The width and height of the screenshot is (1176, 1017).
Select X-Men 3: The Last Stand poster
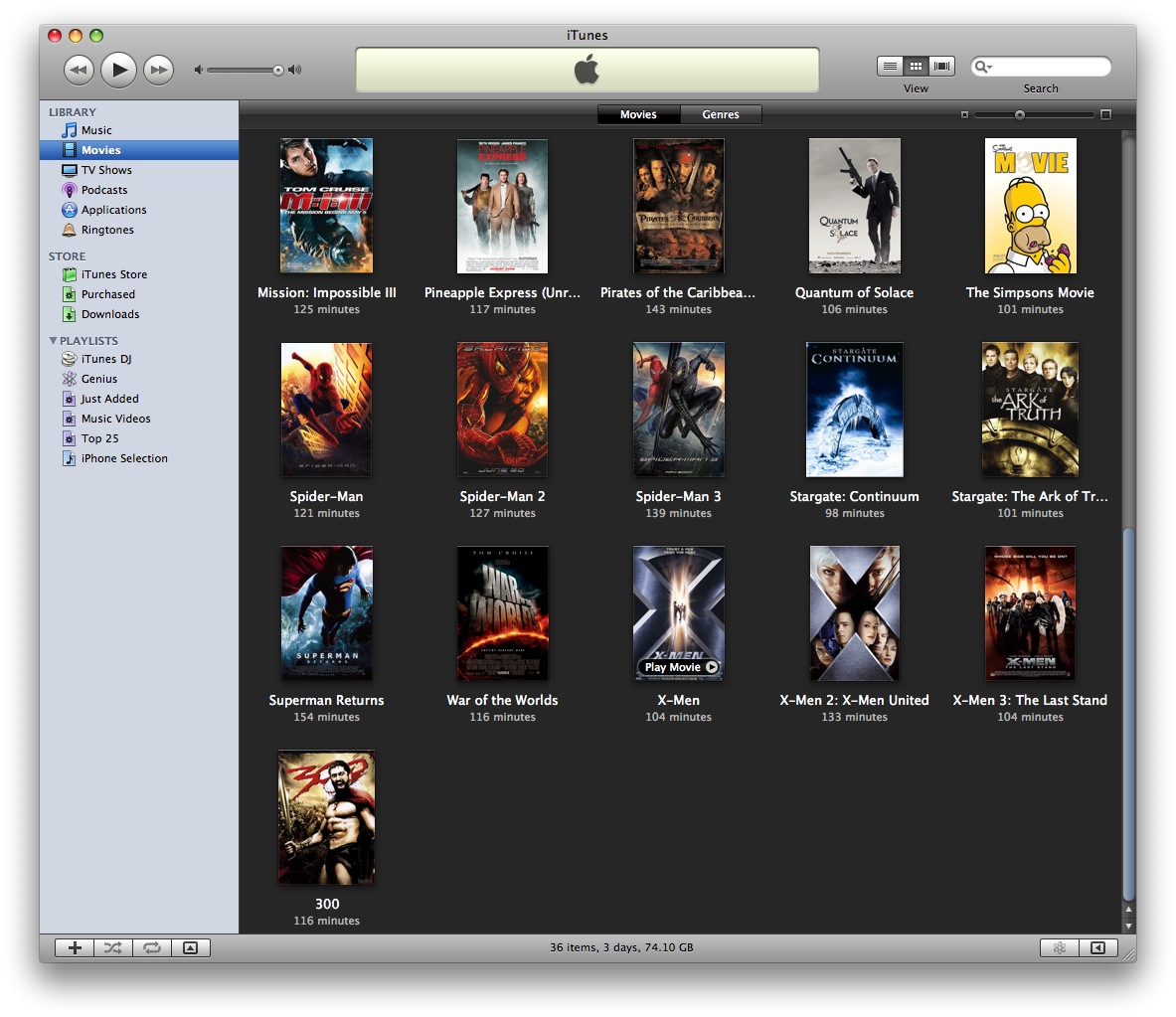[x=1031, y=613]
